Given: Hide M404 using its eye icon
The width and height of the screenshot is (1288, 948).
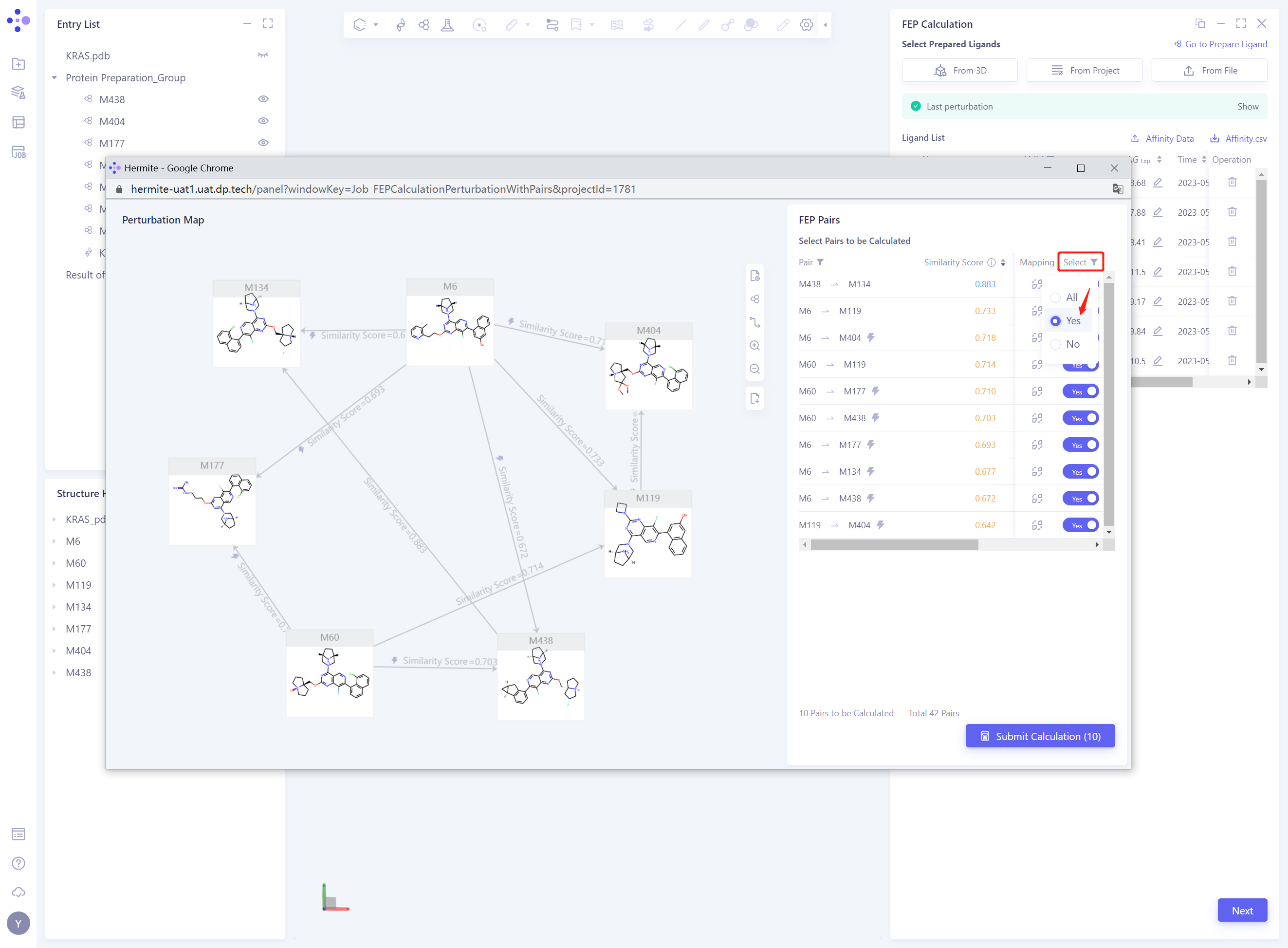Looking at the screenshot, I should [x=263, y=121].
